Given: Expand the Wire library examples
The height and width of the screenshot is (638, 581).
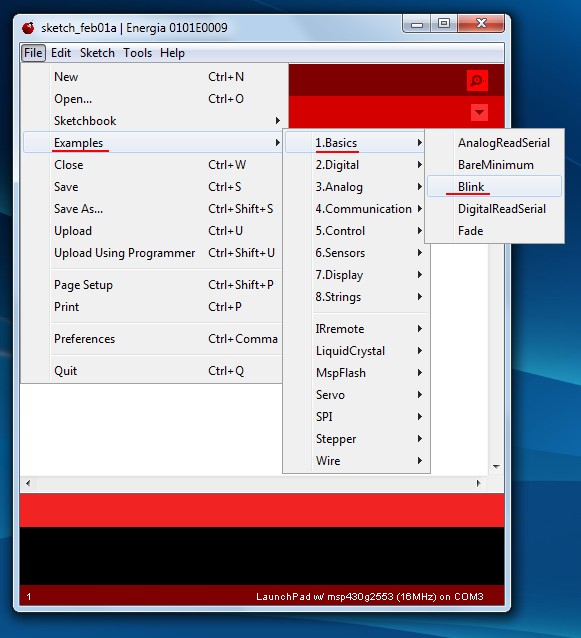Looking at the screenshot, I should click(355, 460).
